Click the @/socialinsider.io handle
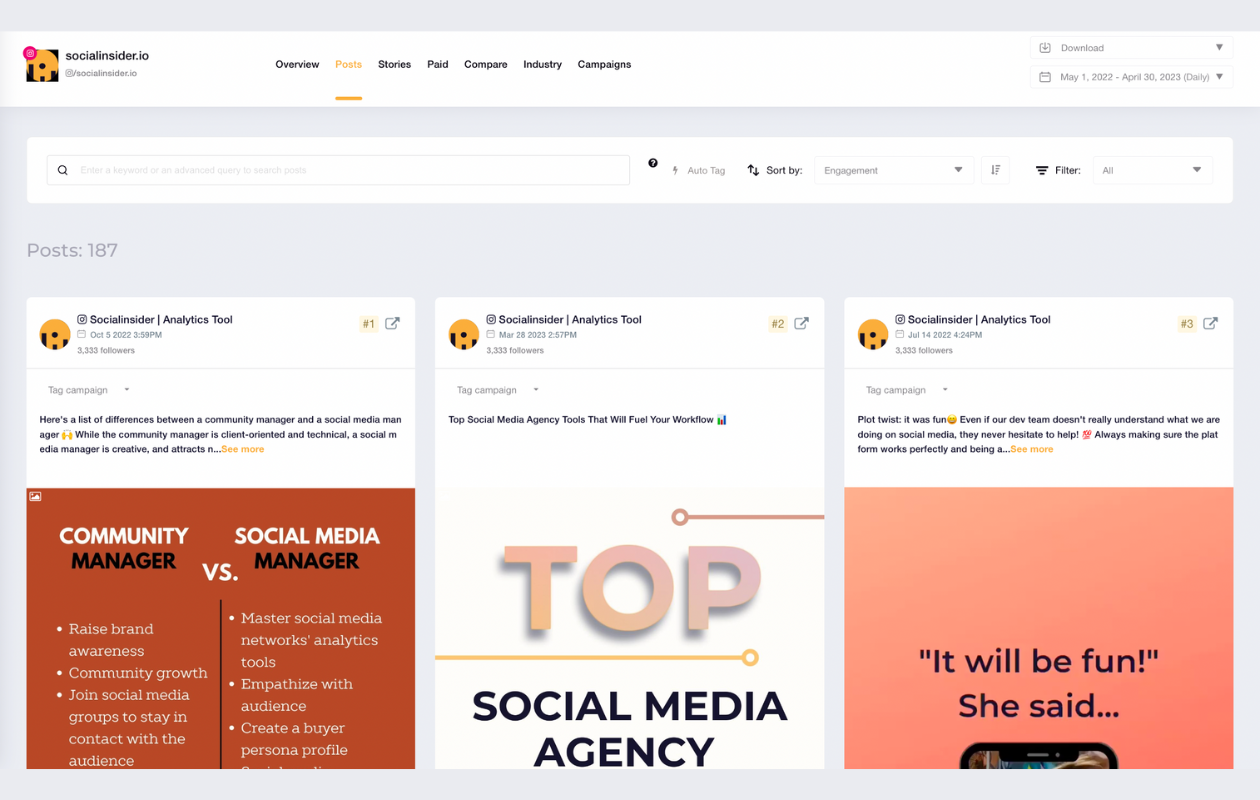Viewport: 1260px width, 800px height. (101, 73)
